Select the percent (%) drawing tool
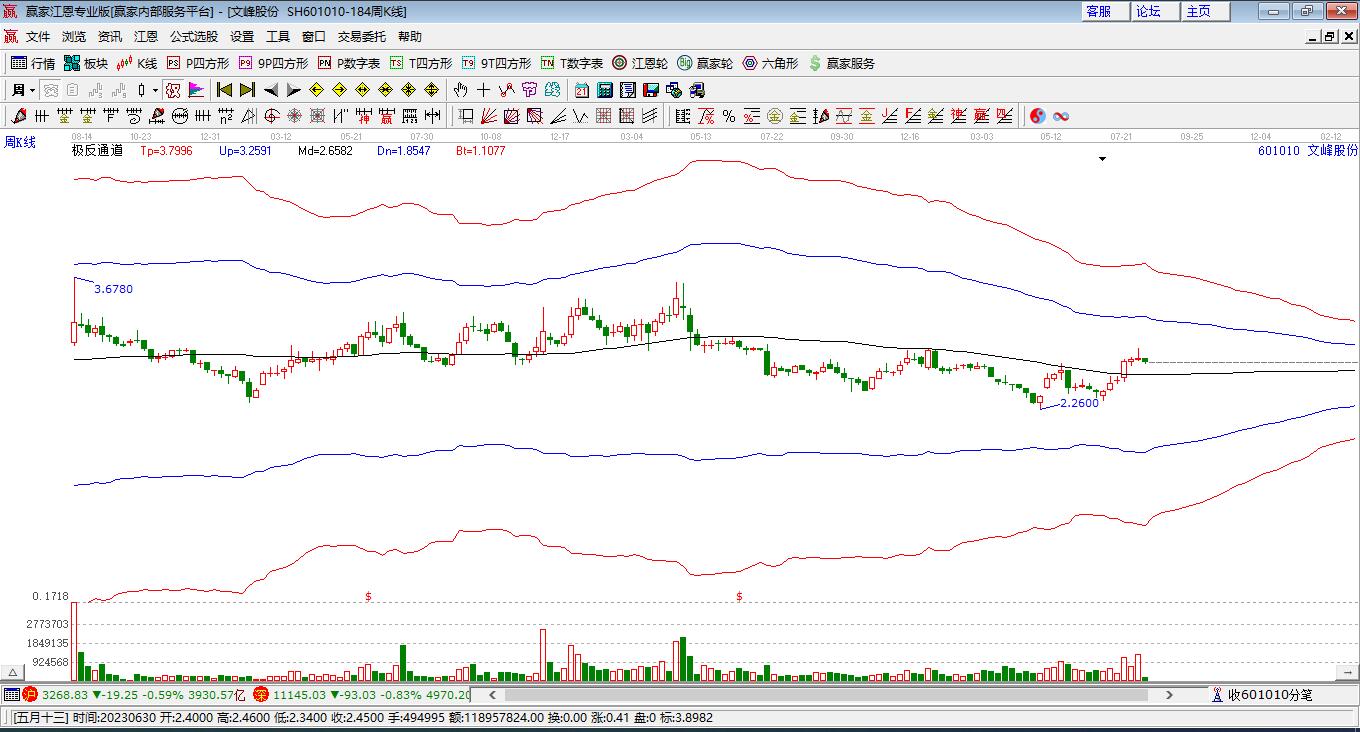This screenshot has width=1360, height=732. click(x=729, y=117)
